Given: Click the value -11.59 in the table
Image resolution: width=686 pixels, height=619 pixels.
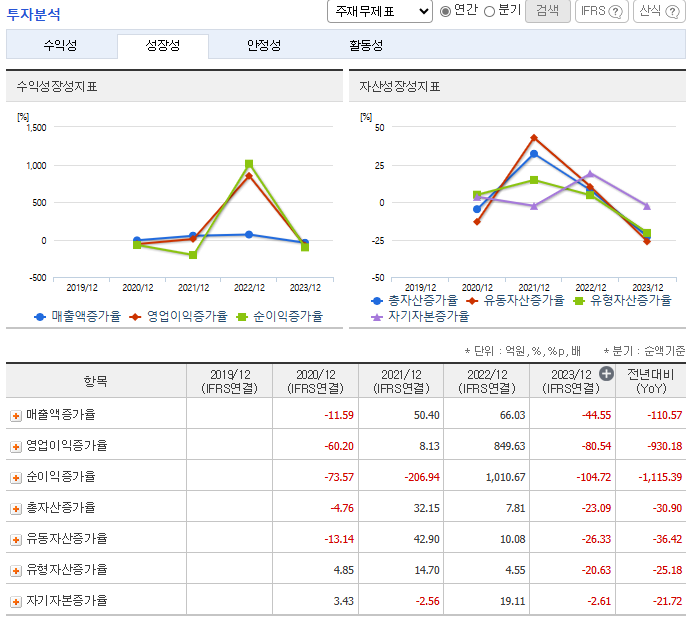Looking at the screenshot, I should 339,416.
